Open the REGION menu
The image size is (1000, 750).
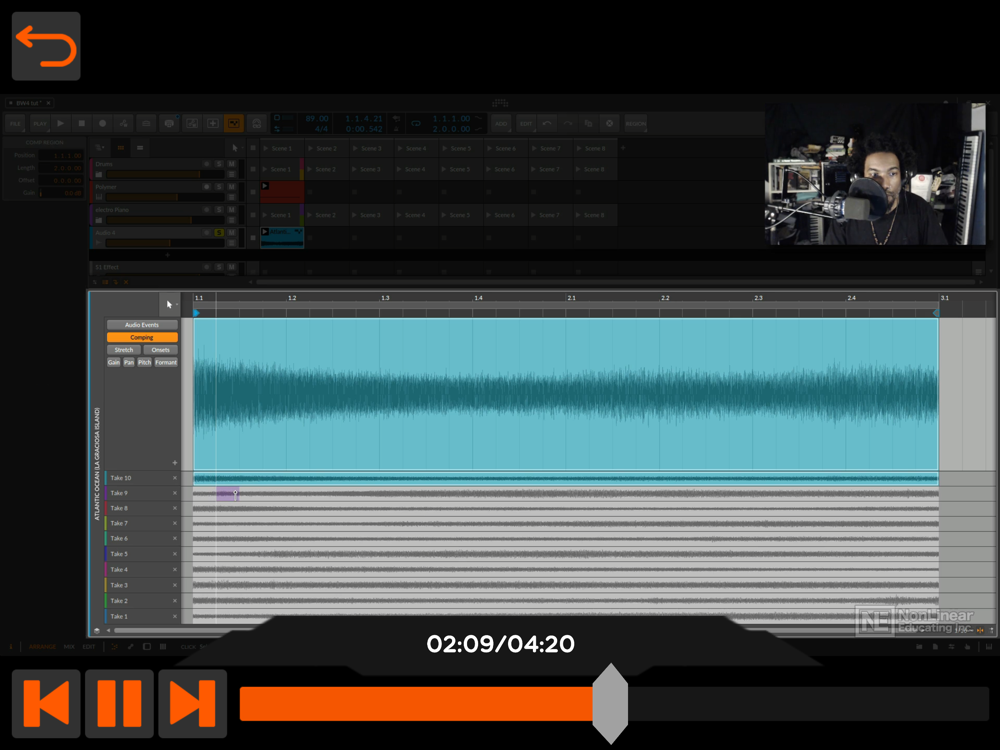[635, 123]
